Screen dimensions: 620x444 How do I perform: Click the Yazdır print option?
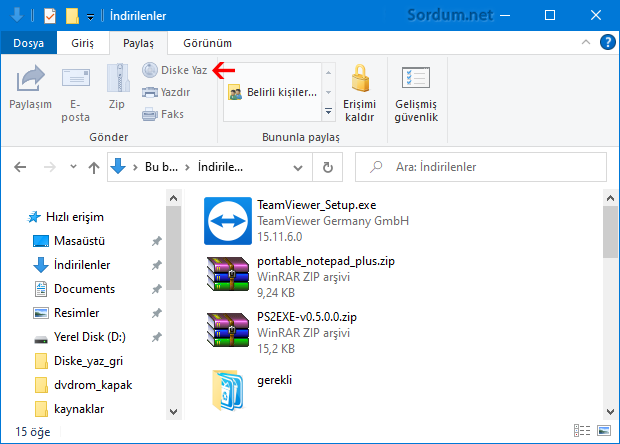tap(166, 92)
